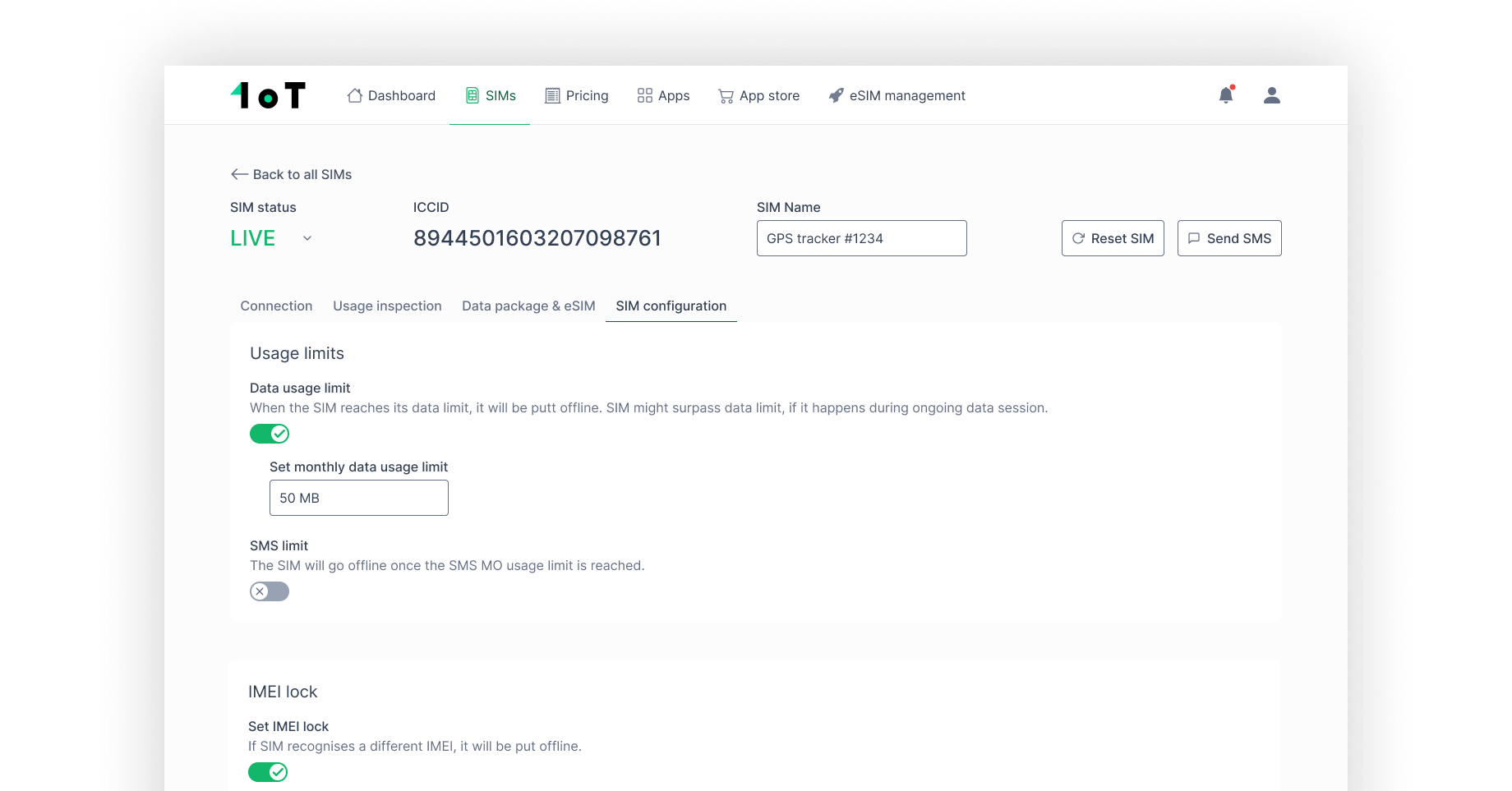This screenshot has height=791, width=1512.
Task: Click the Send SMS chat icon
Action: pyautogui.click(x=1194, y=238)
